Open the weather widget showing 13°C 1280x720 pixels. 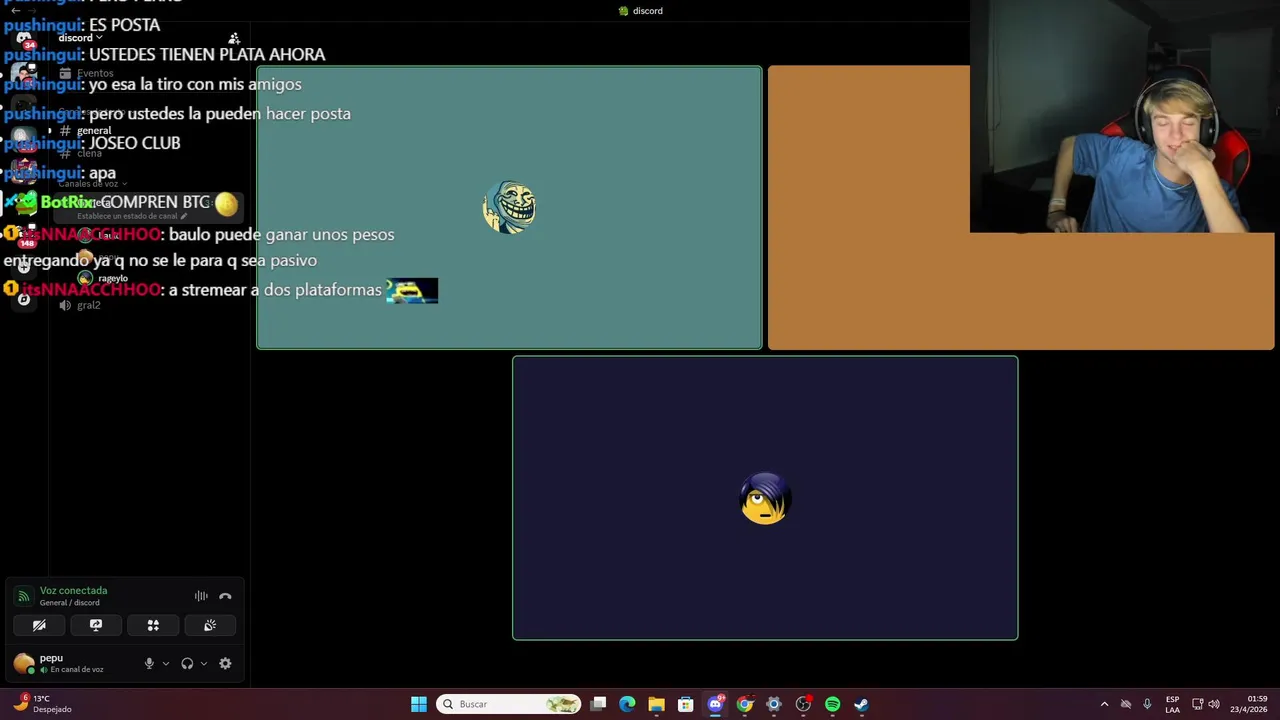41,704
